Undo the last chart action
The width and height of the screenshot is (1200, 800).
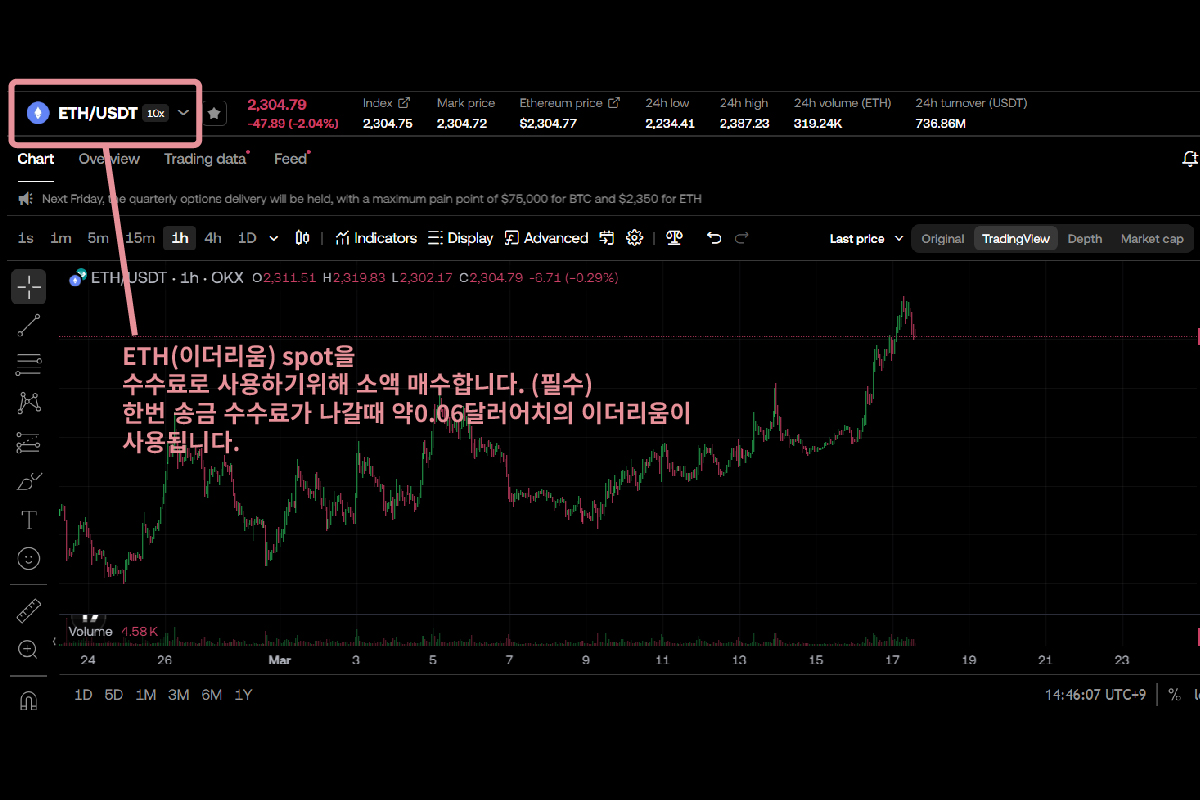tap(713, 238)
